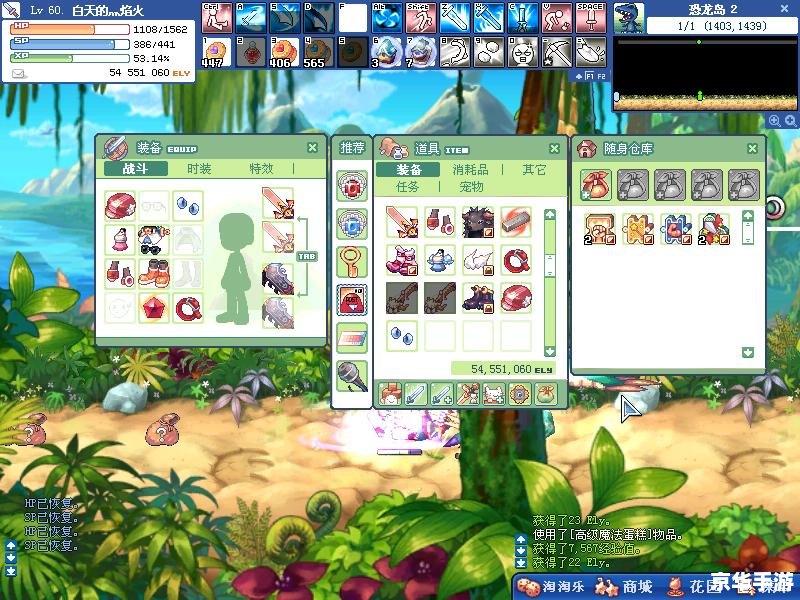Image resolution: width=800 pixels, height=600 pixels.
Task: Click the ELY amount in item window
Action: (503, 368)
